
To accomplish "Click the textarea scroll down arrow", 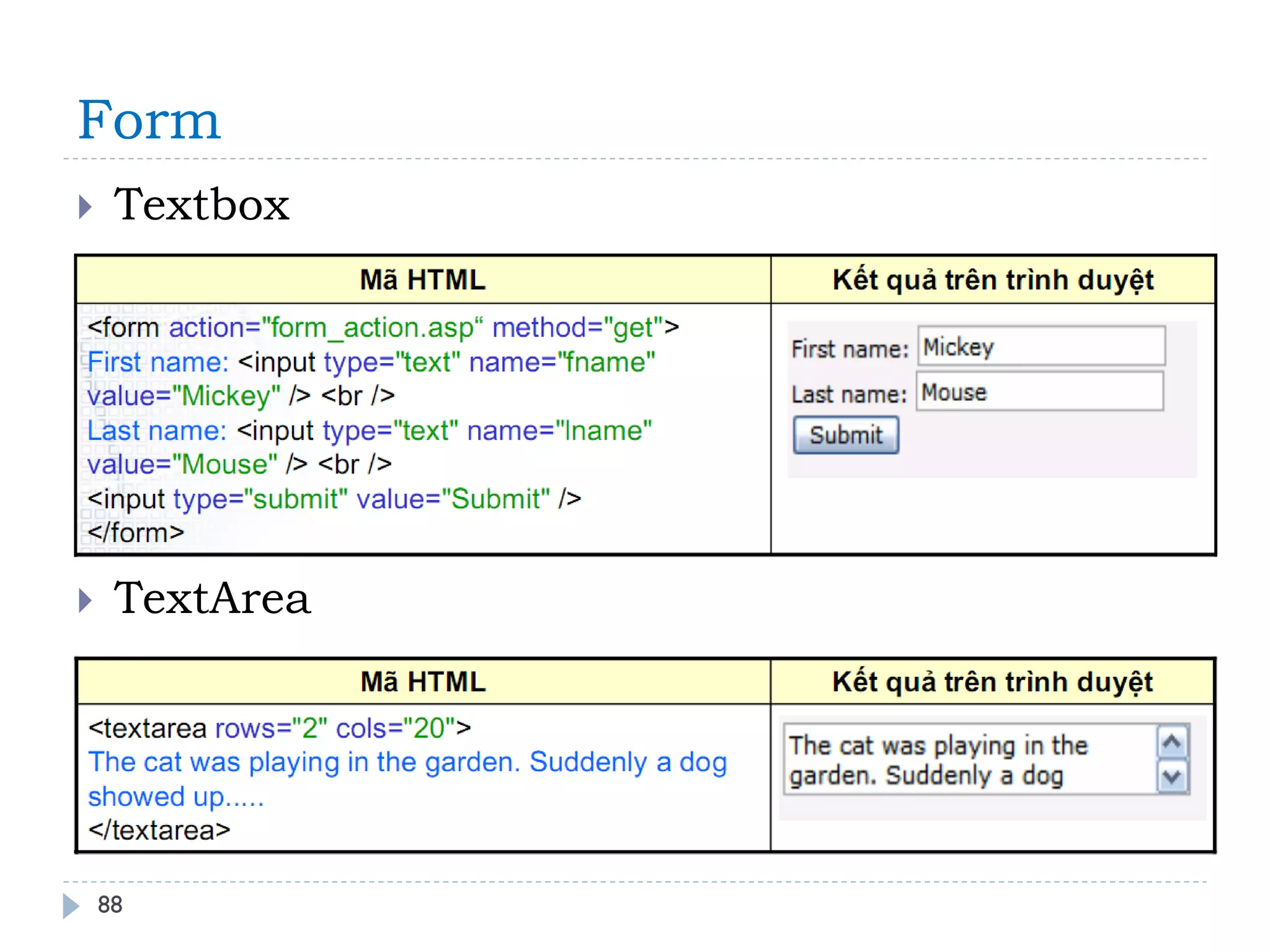I will pyautogui.click(x=1172, y=777).
